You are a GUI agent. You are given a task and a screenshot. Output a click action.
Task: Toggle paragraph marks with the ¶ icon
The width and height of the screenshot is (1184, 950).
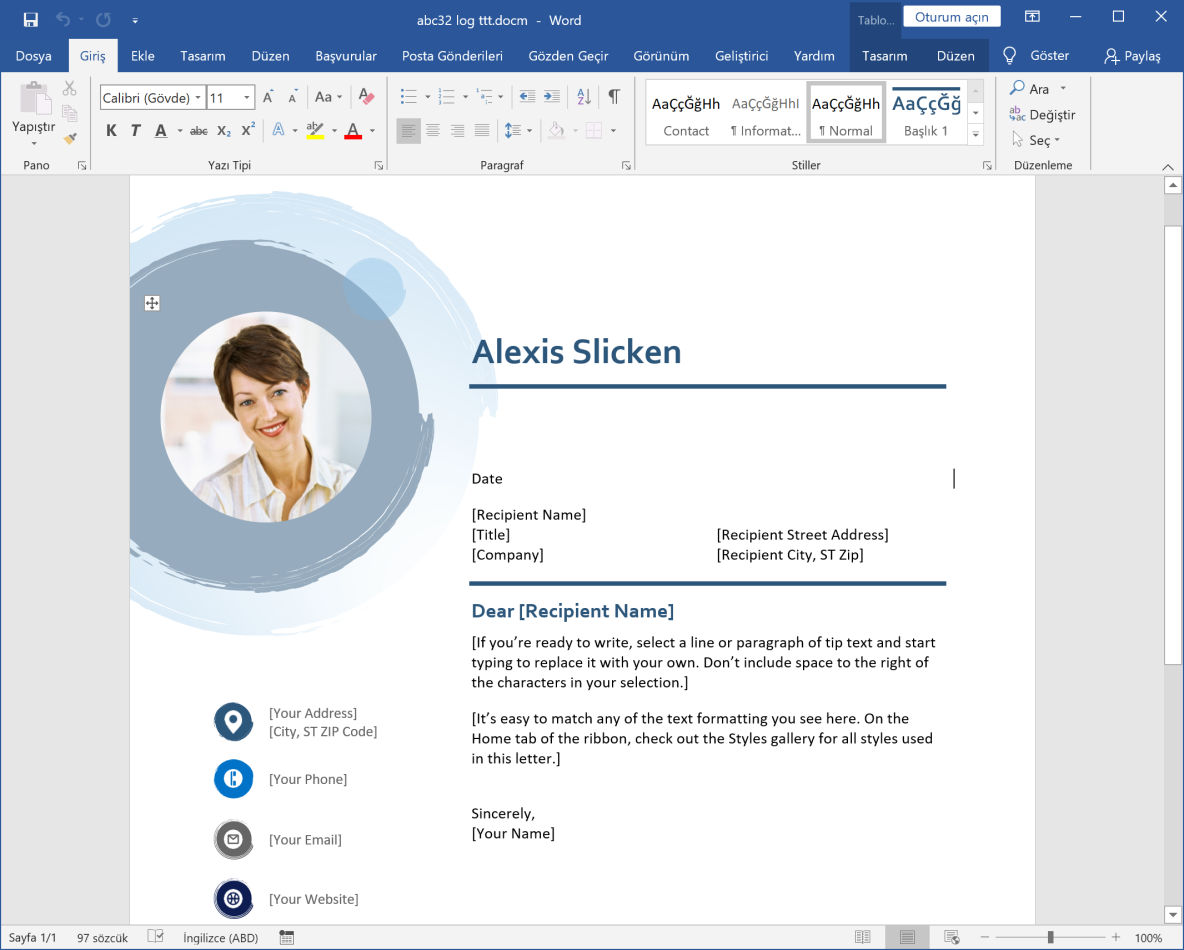click(613, 97)
